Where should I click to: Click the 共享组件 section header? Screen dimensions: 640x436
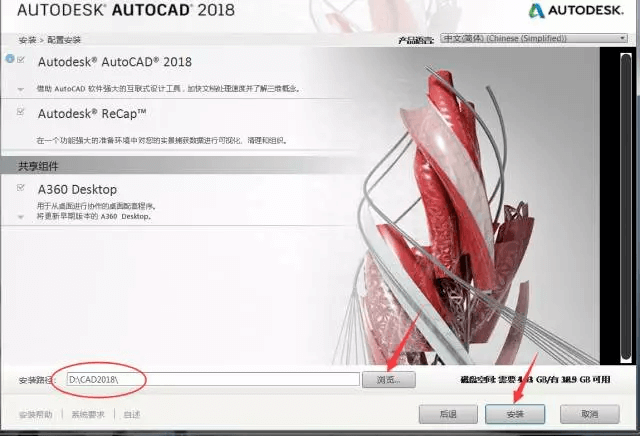(x=38, y=166)
